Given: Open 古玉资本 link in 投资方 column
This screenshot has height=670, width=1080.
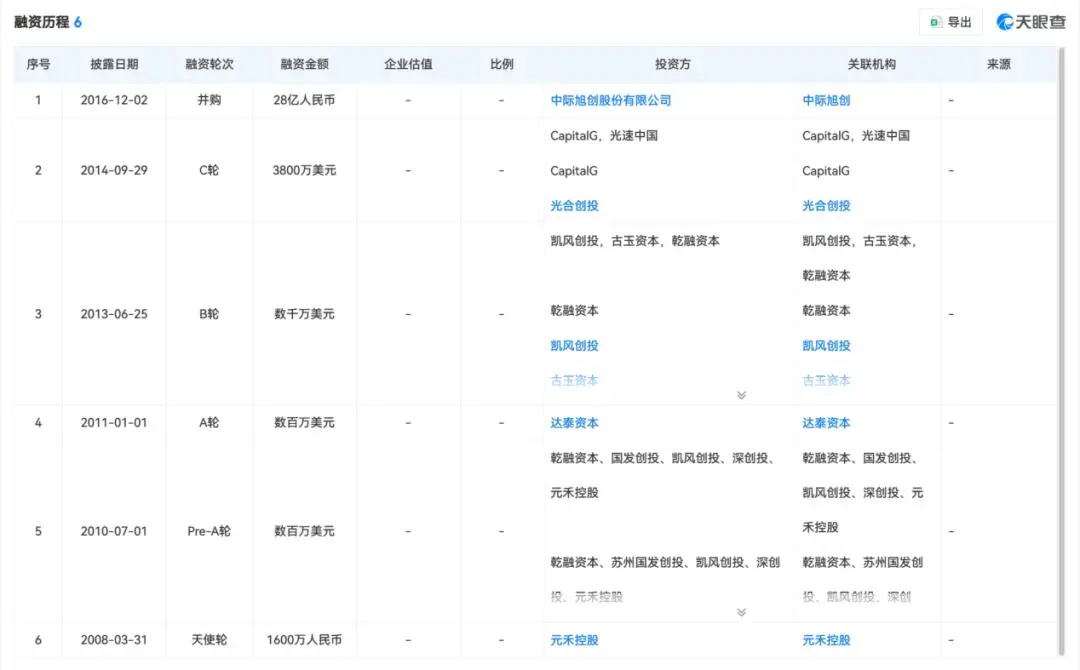Looking at the screenshot, I should [574, 380].
